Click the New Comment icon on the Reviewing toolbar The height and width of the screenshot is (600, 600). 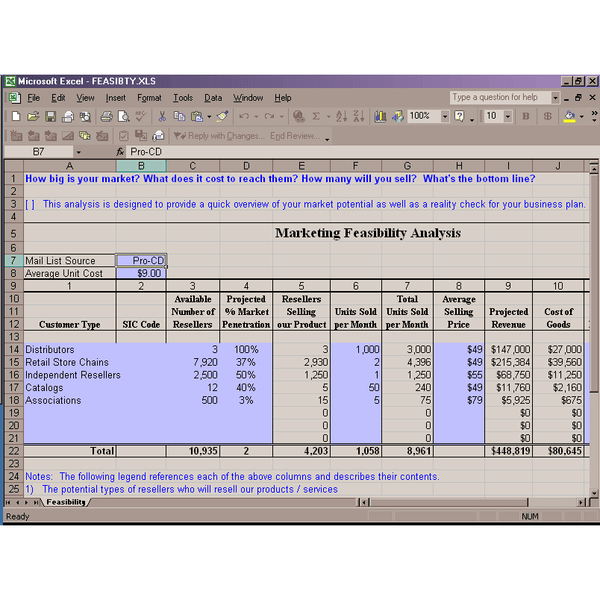click(x=16, y=135)
